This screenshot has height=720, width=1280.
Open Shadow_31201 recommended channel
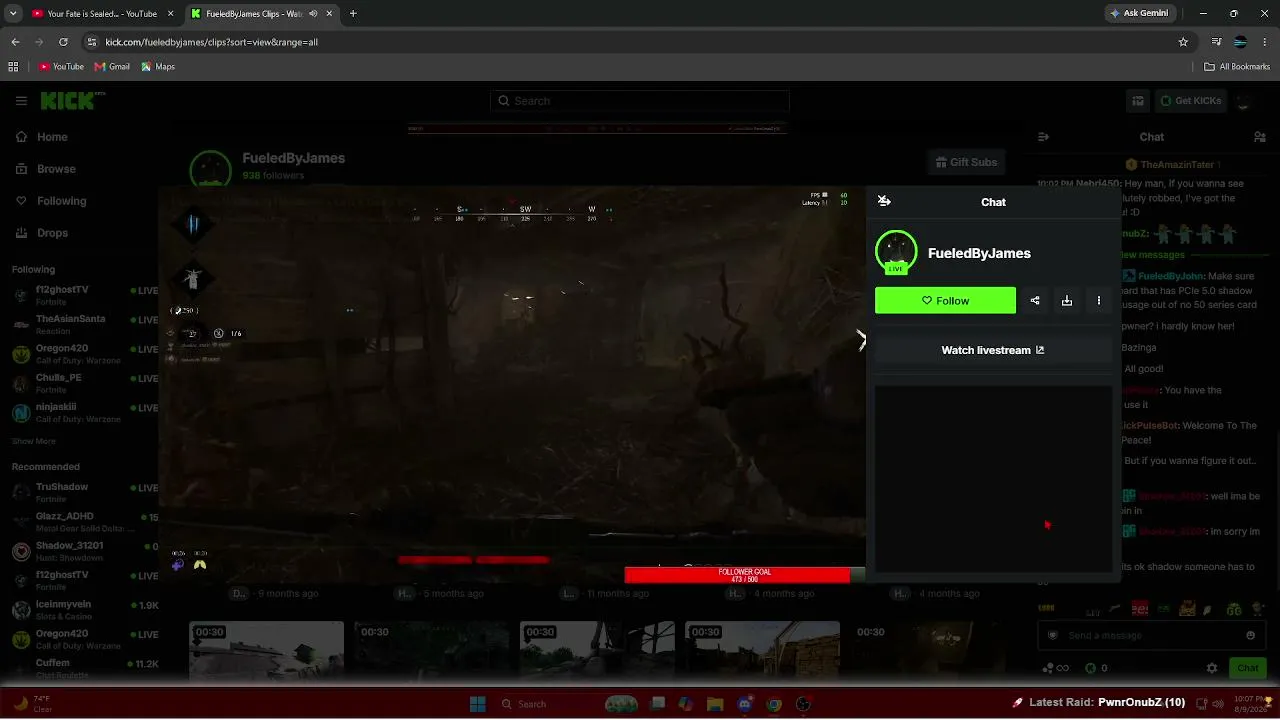(84, 551)
